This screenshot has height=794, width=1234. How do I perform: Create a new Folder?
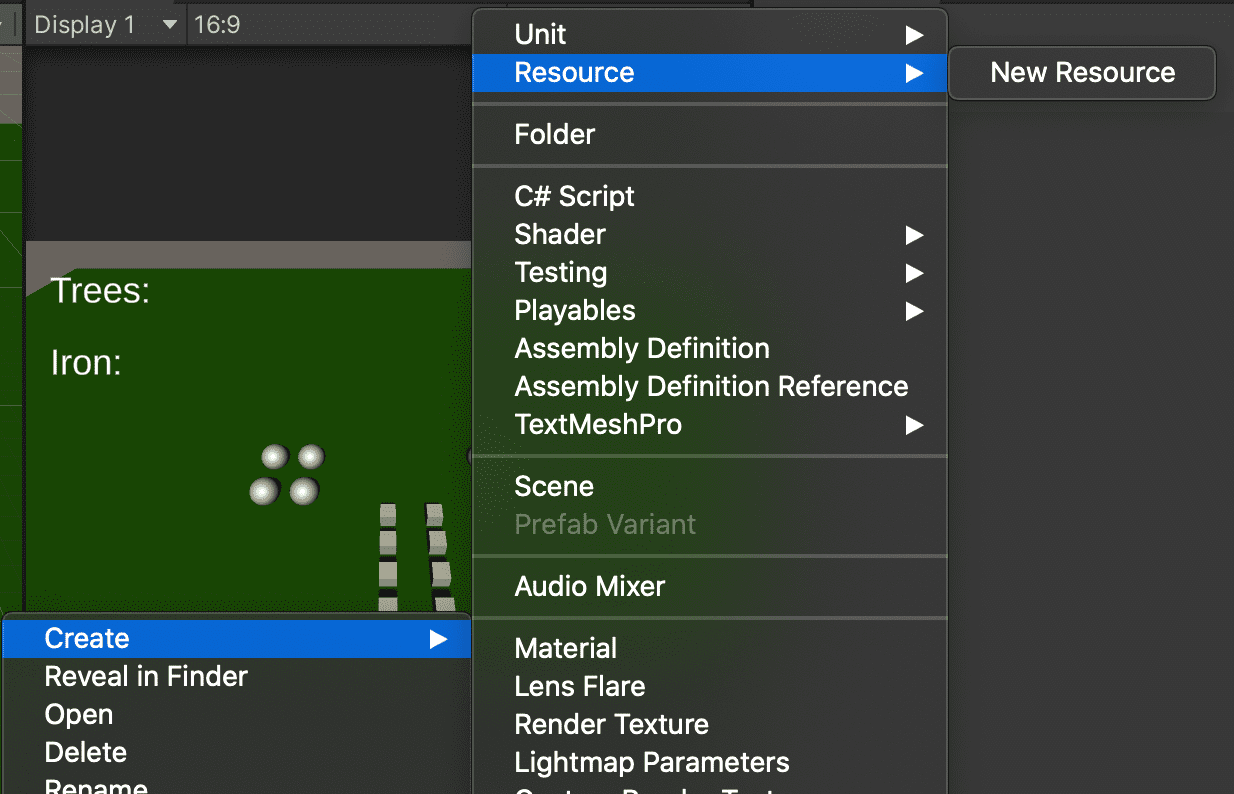pyautogui.click(x=709, y=134)
